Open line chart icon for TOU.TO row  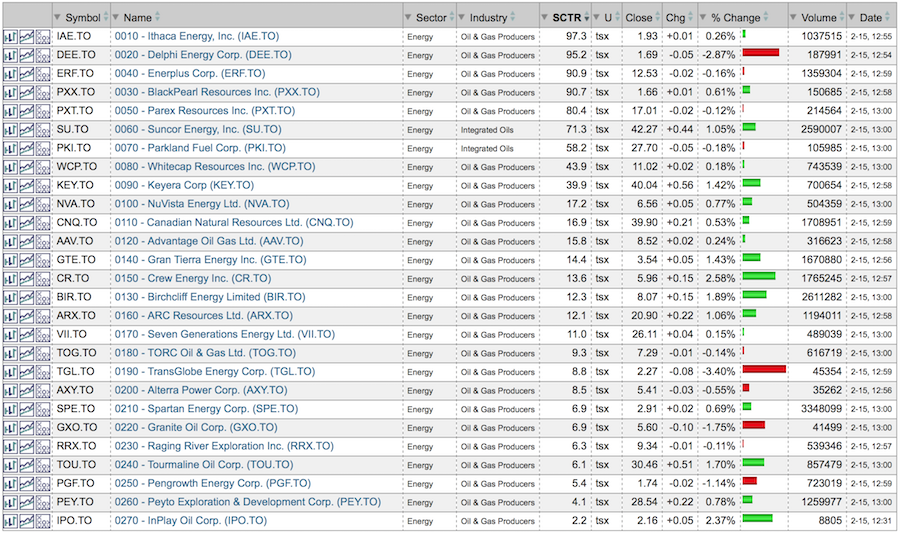click(26, 466)
